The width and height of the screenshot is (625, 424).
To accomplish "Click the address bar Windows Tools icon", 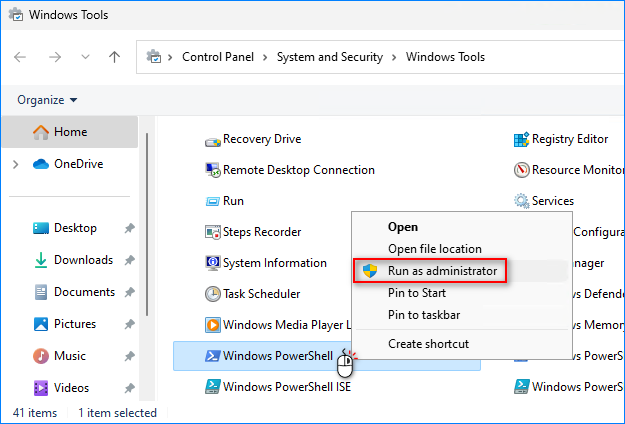I will click(x=153, y=57).
